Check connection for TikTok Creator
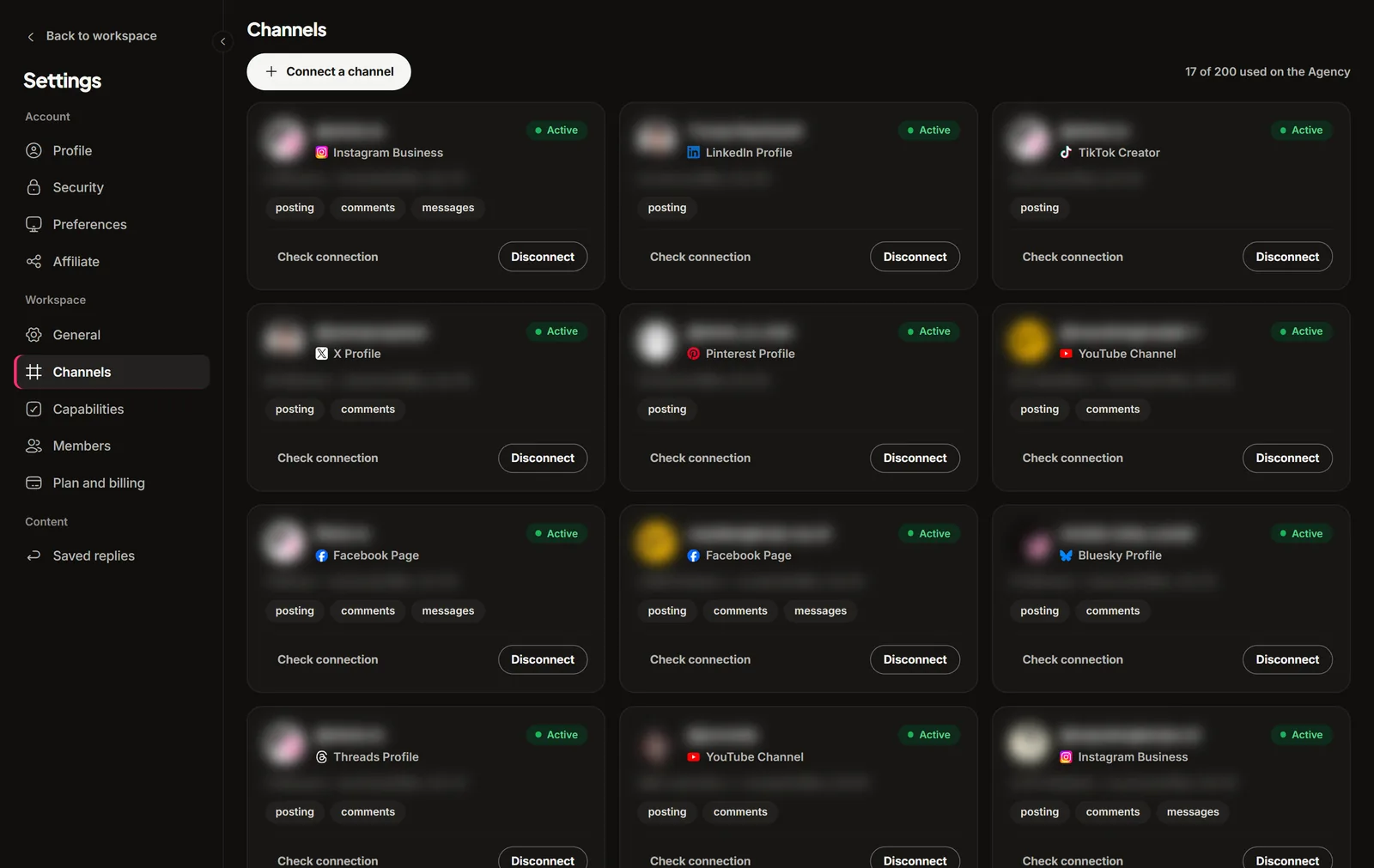This screenshot has height=868, width=1374. click(x=1073, y=257)
